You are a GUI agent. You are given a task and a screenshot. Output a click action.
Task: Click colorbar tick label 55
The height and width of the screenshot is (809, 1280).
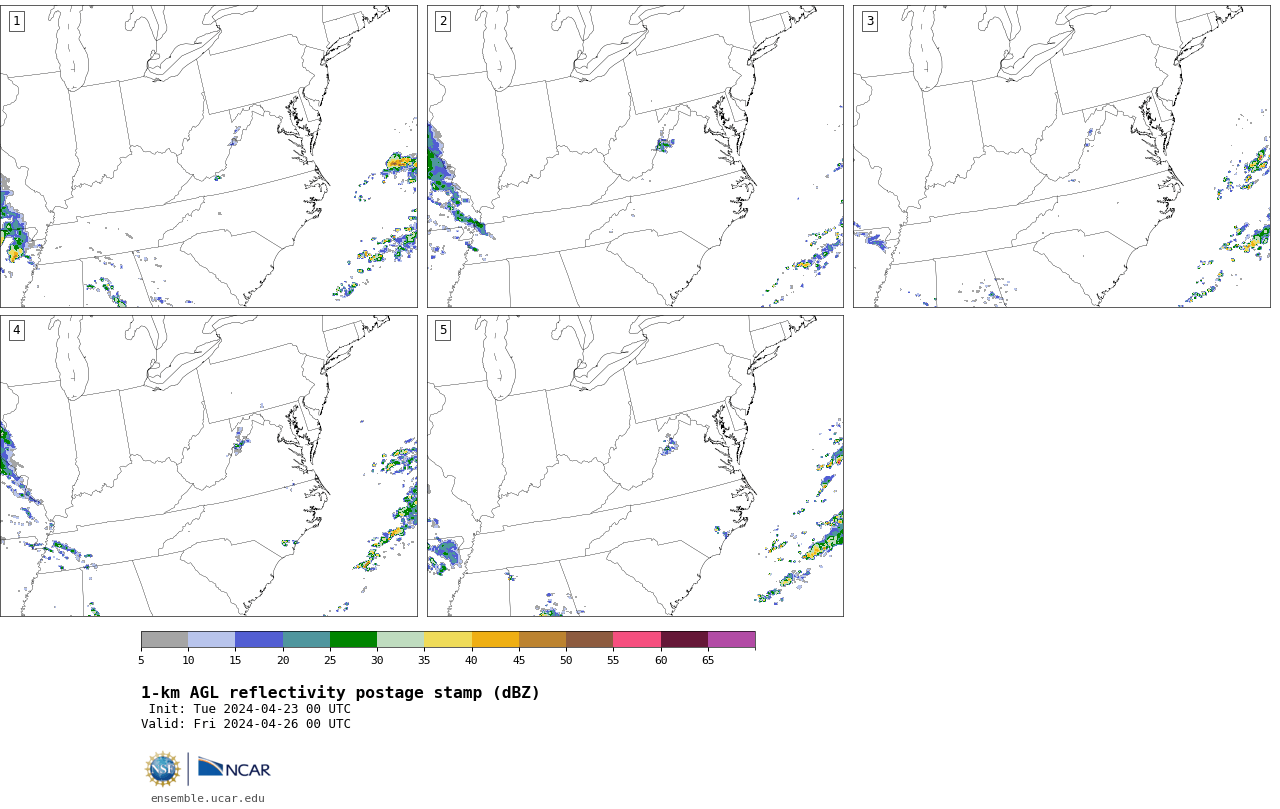[x=613, y=660]
